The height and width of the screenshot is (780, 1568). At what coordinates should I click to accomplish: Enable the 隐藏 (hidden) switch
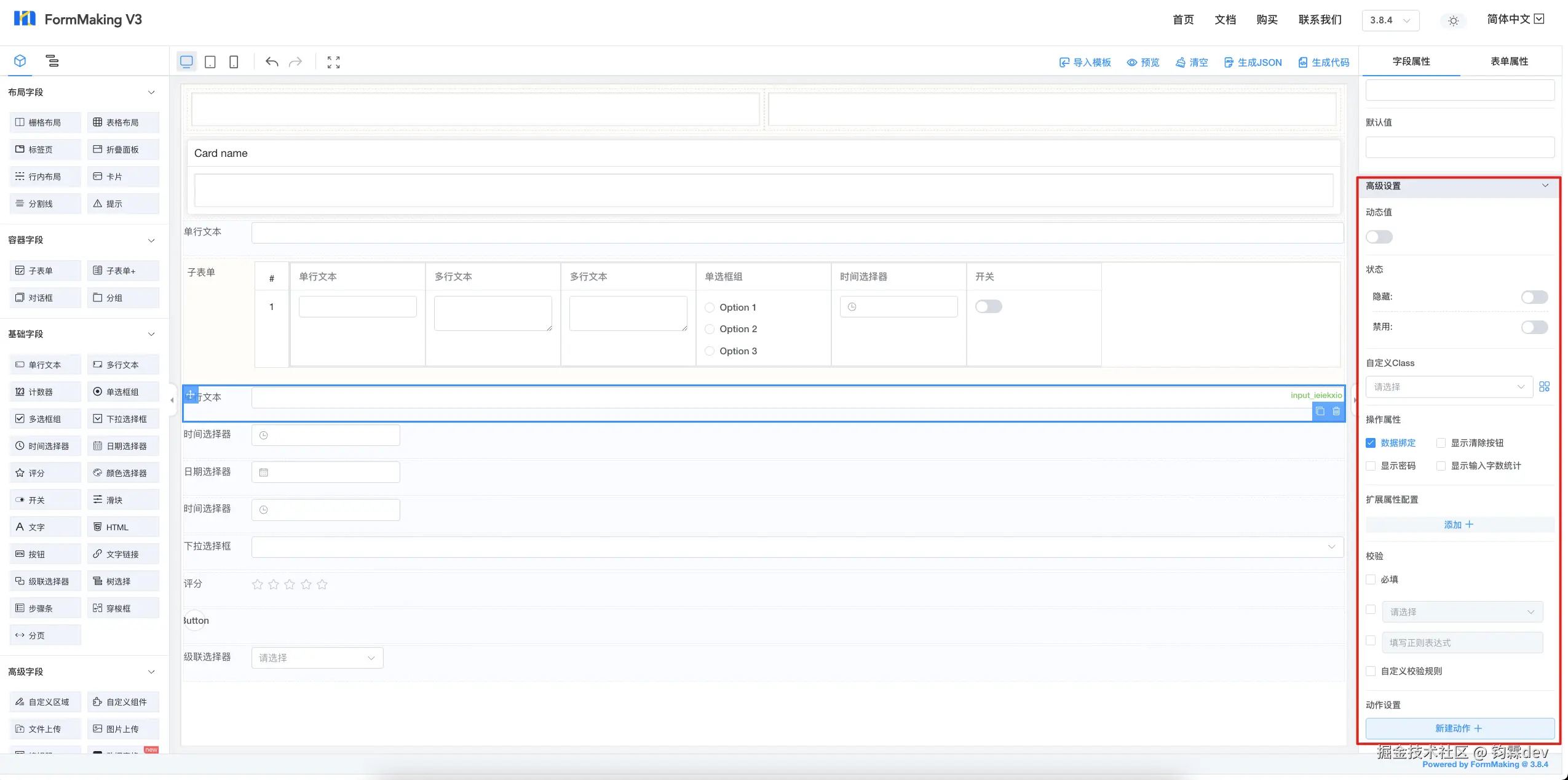tap(1534, 297)
